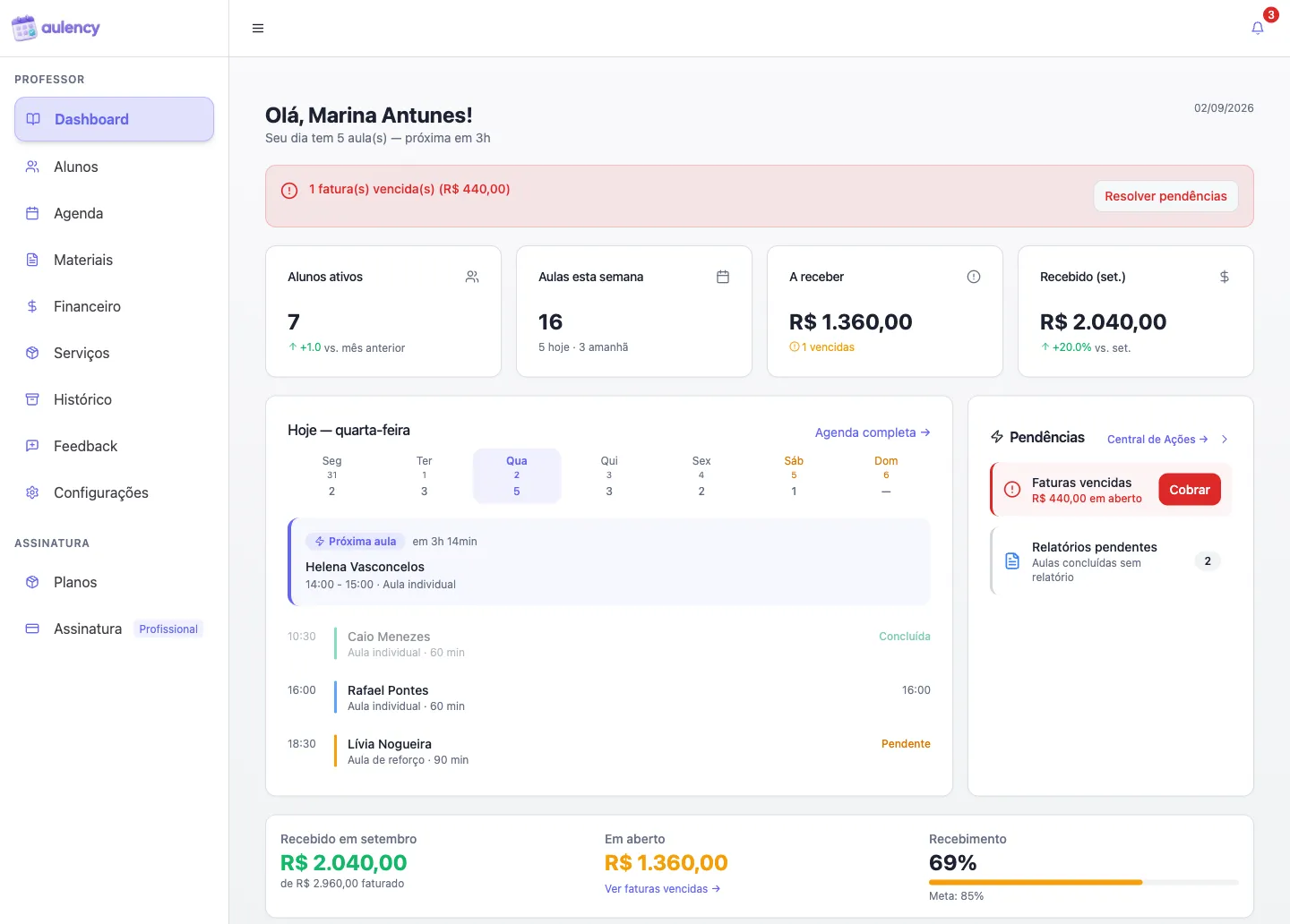The width and height of the screenshot is (1290, 924).
Task: Click the Configurações gear icon
Action: 32,492
